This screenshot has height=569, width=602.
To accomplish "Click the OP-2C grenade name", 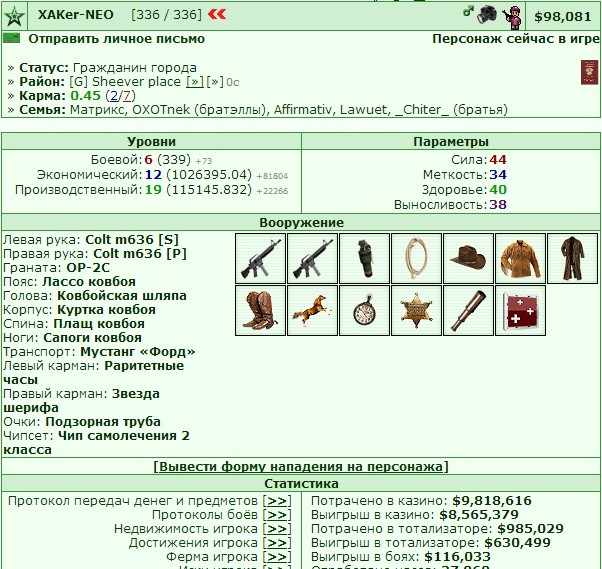I will (88, 268).
